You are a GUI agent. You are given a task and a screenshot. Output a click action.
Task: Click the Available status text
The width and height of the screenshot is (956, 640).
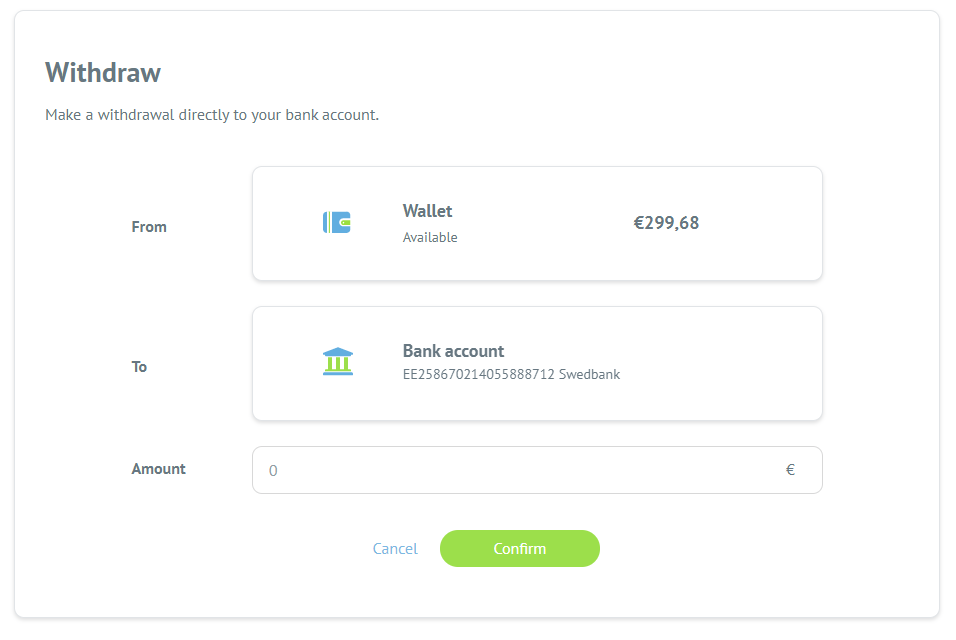[x=430, y=238]
